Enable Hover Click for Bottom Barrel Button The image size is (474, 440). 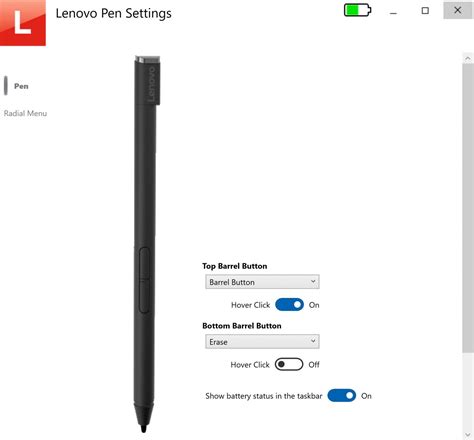(x=289, y=364)
